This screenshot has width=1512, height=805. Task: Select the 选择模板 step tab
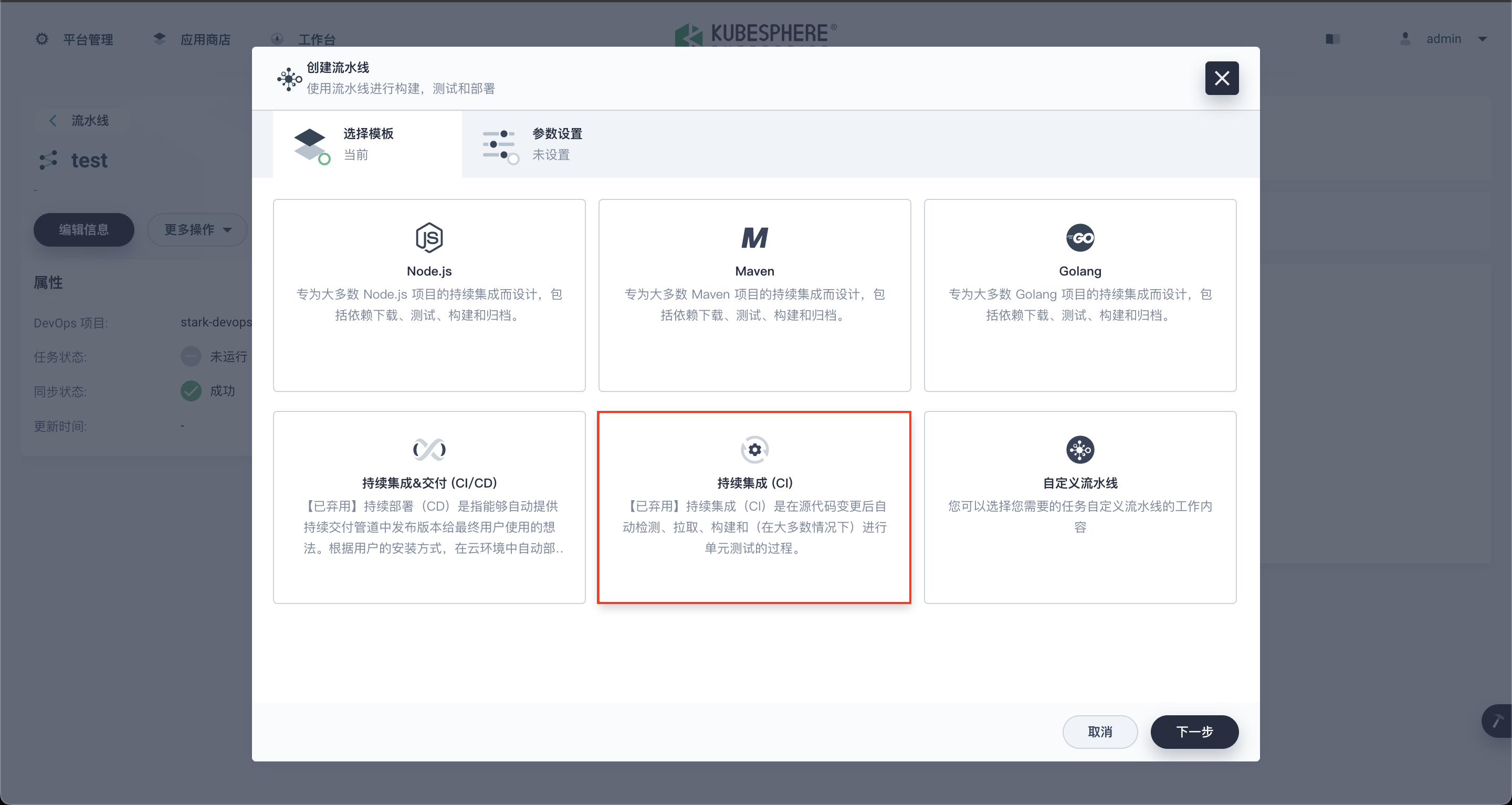(x=367, y=144)
